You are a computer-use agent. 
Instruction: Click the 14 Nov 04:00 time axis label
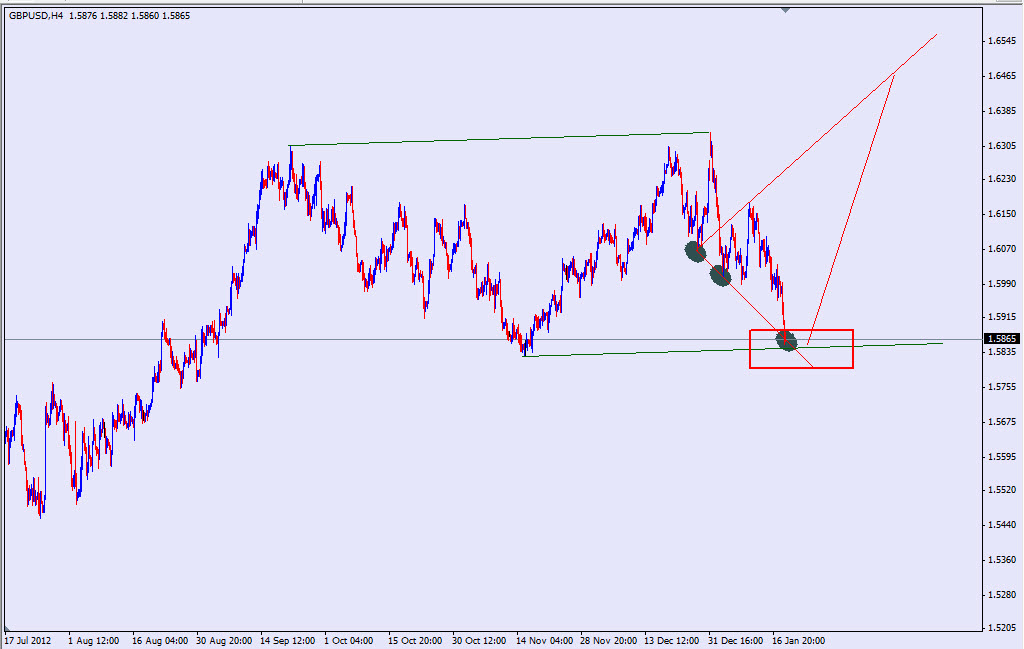(x=545, y=641)
